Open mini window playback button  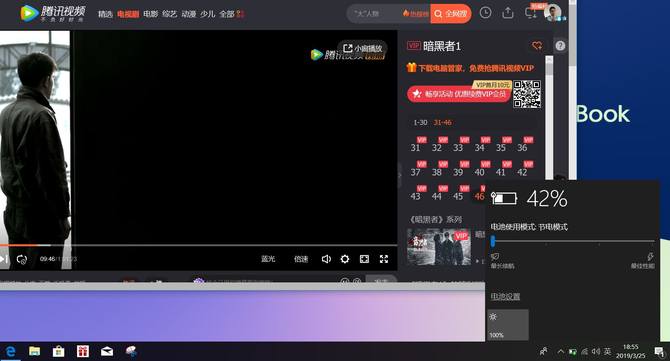[x=363, y=49]
